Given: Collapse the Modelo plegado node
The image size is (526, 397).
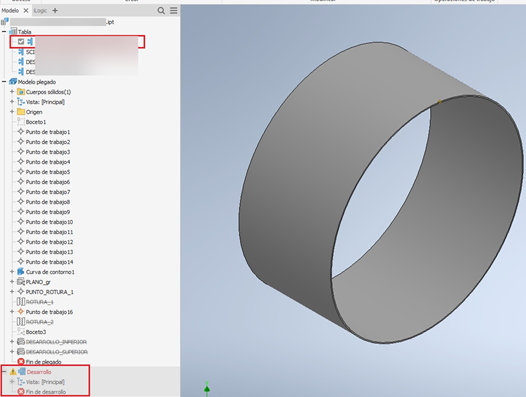Looking at the screenshot, I should (x=4, y=82).
